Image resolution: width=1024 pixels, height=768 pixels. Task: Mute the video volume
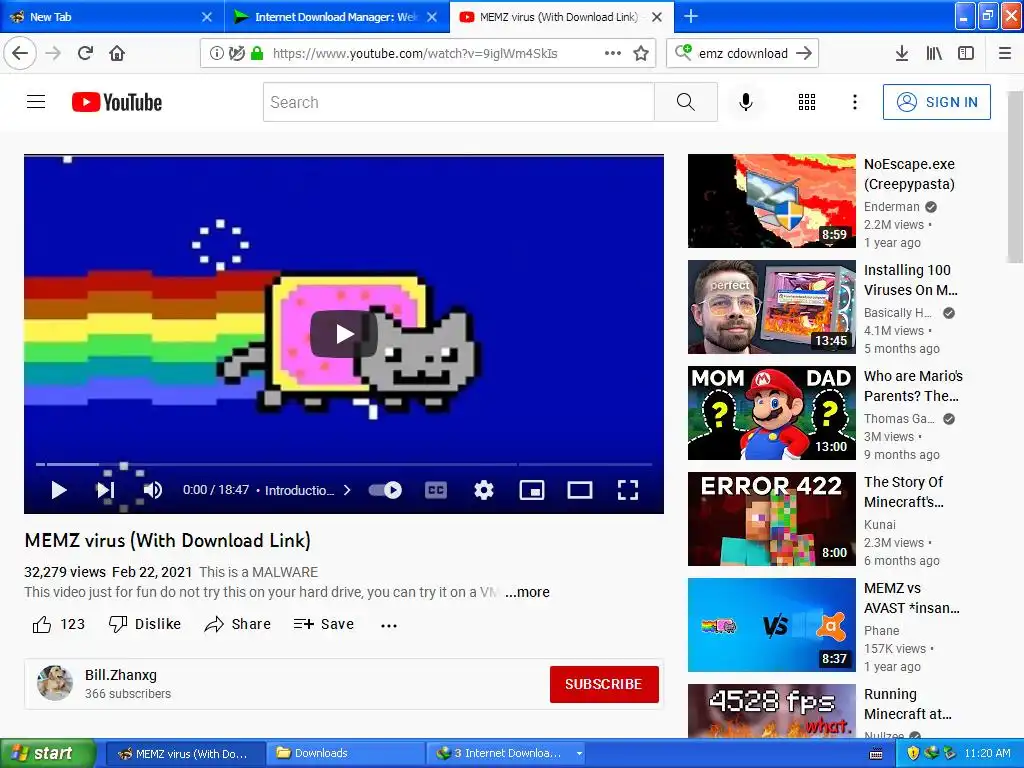point(153,490)
